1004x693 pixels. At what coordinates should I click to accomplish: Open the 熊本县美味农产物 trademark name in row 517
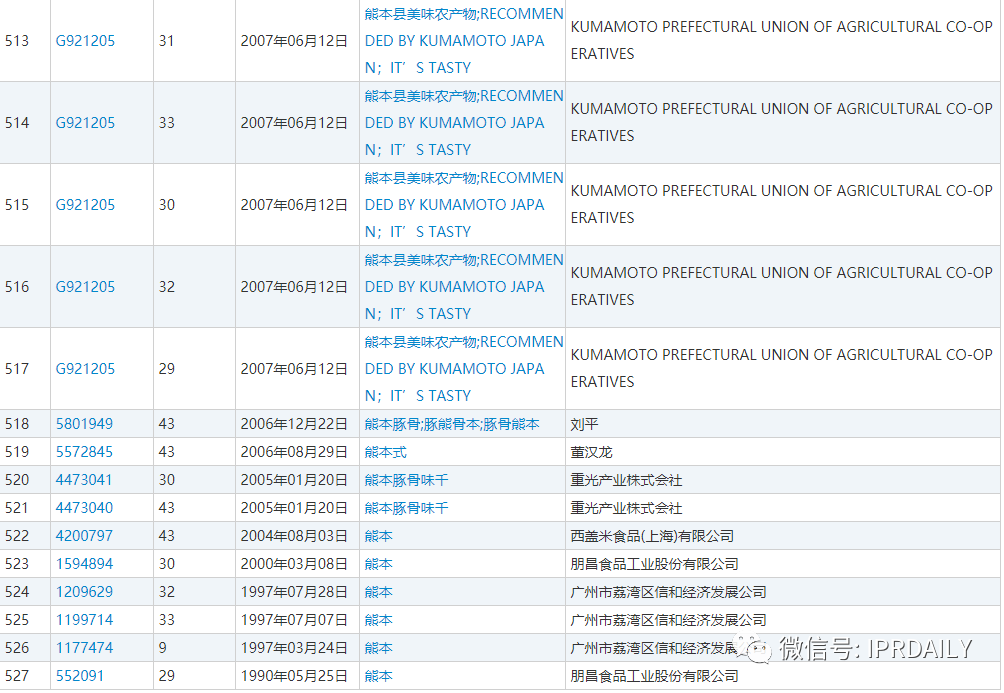tap(464, 369)
